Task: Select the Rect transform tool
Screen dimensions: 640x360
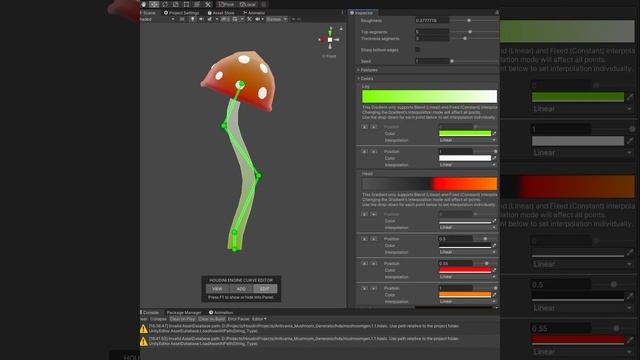Action: coord(186,4)
